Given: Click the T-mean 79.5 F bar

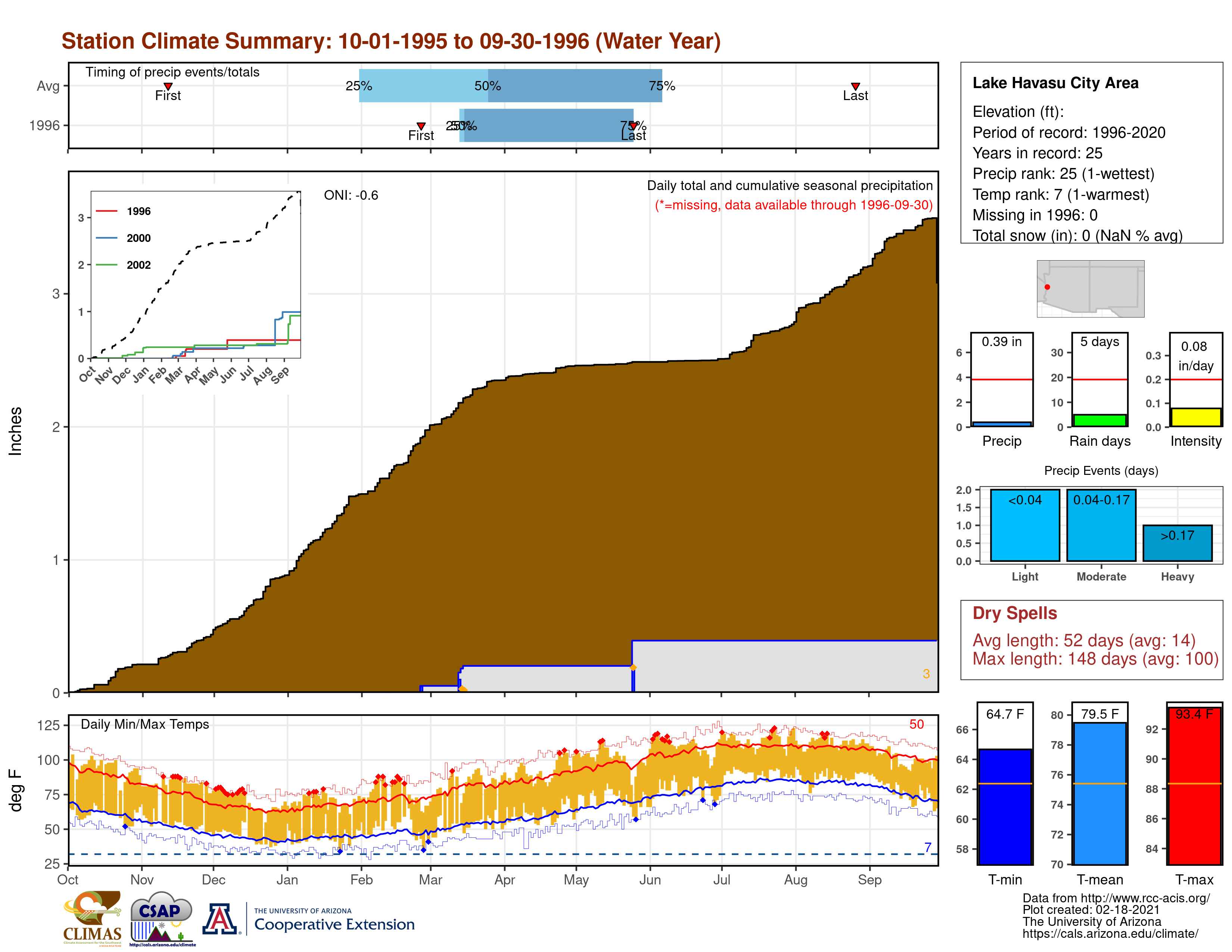Looking at the screenshot, I should tap(1100, 794).
